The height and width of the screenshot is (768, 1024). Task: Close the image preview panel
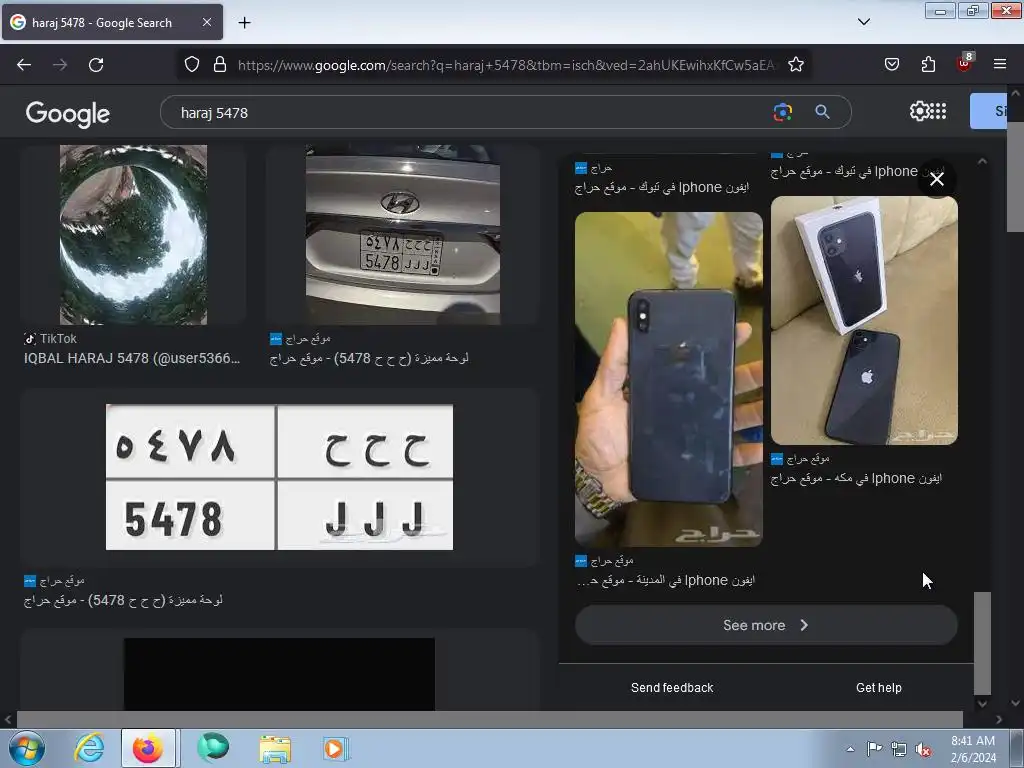pos(936,179)
